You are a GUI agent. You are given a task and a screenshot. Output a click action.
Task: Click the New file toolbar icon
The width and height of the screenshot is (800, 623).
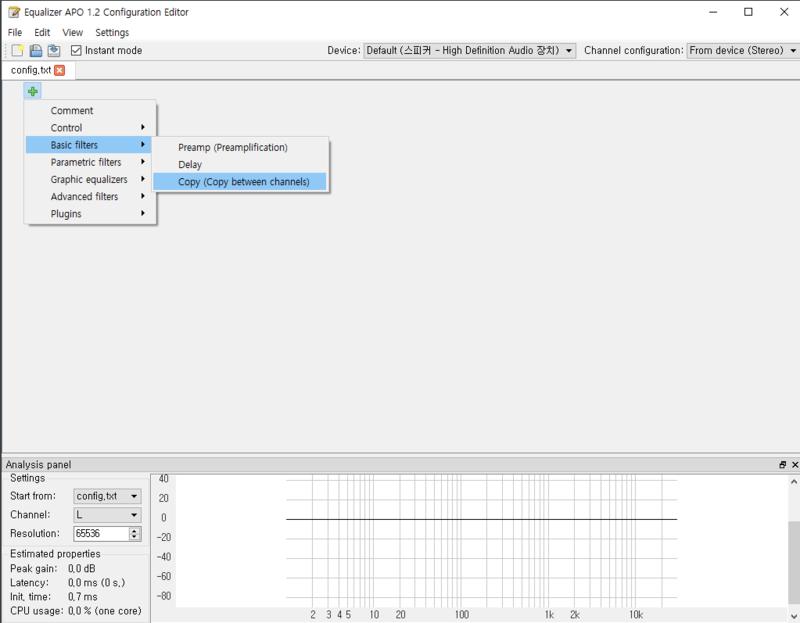(x=17, y=51)
